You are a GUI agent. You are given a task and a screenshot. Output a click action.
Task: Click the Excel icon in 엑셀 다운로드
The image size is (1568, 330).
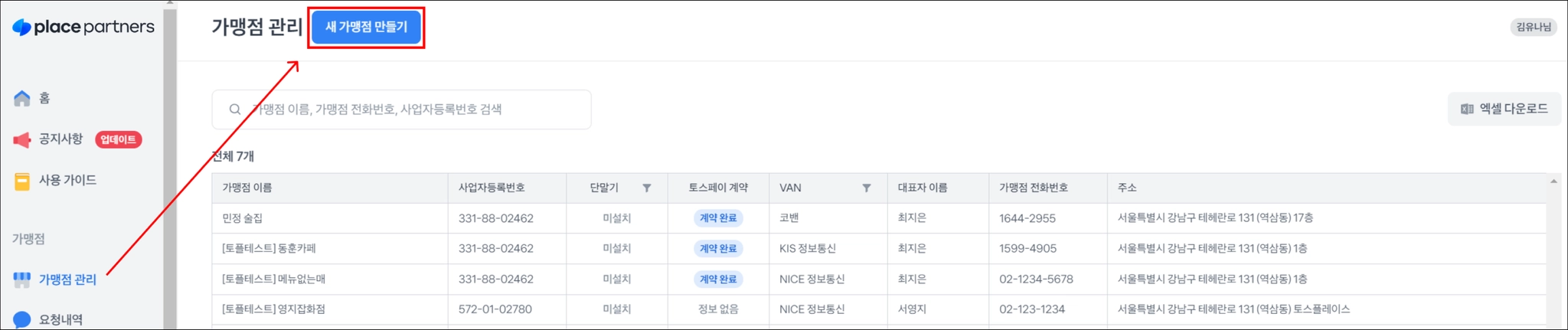tap(1467, 109)
